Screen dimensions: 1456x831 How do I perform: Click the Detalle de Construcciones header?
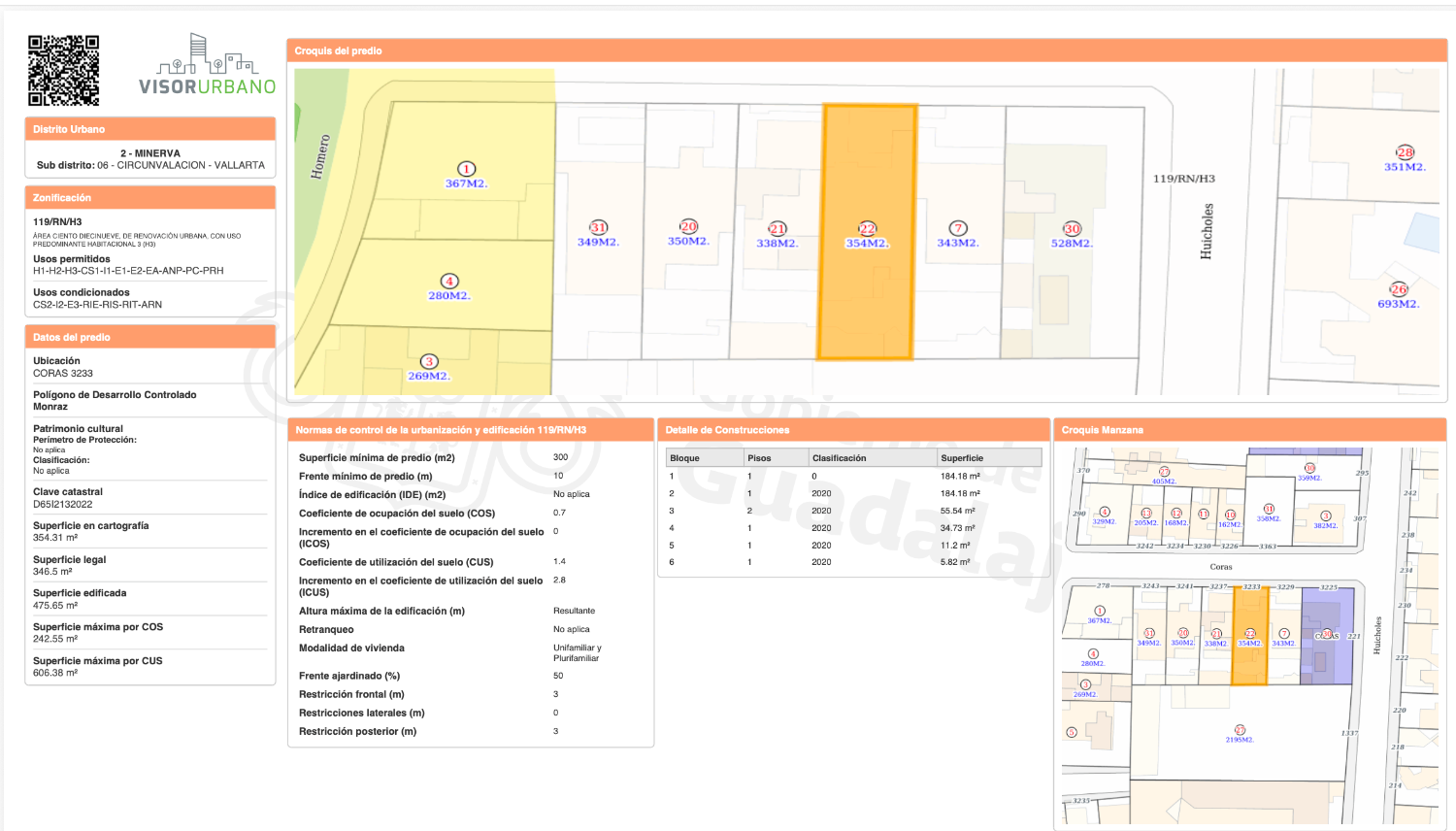[851, 429]
